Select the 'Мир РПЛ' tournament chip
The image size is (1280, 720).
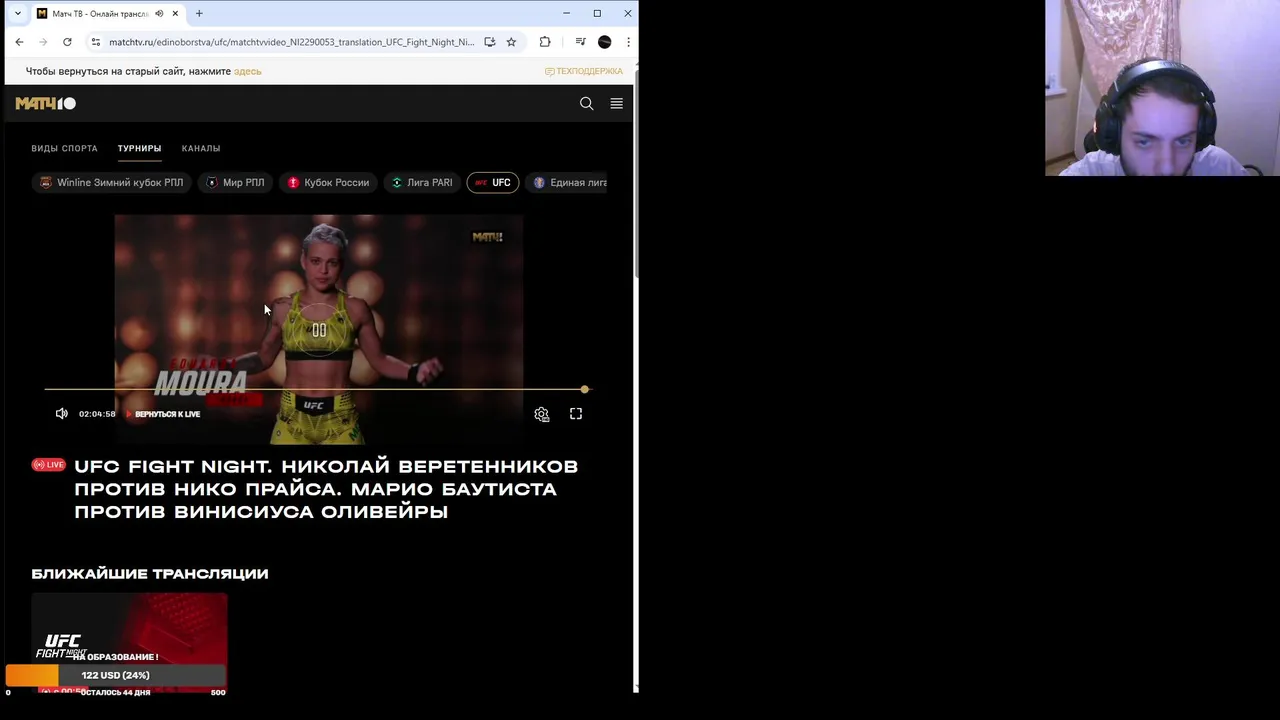coord(236,182)
